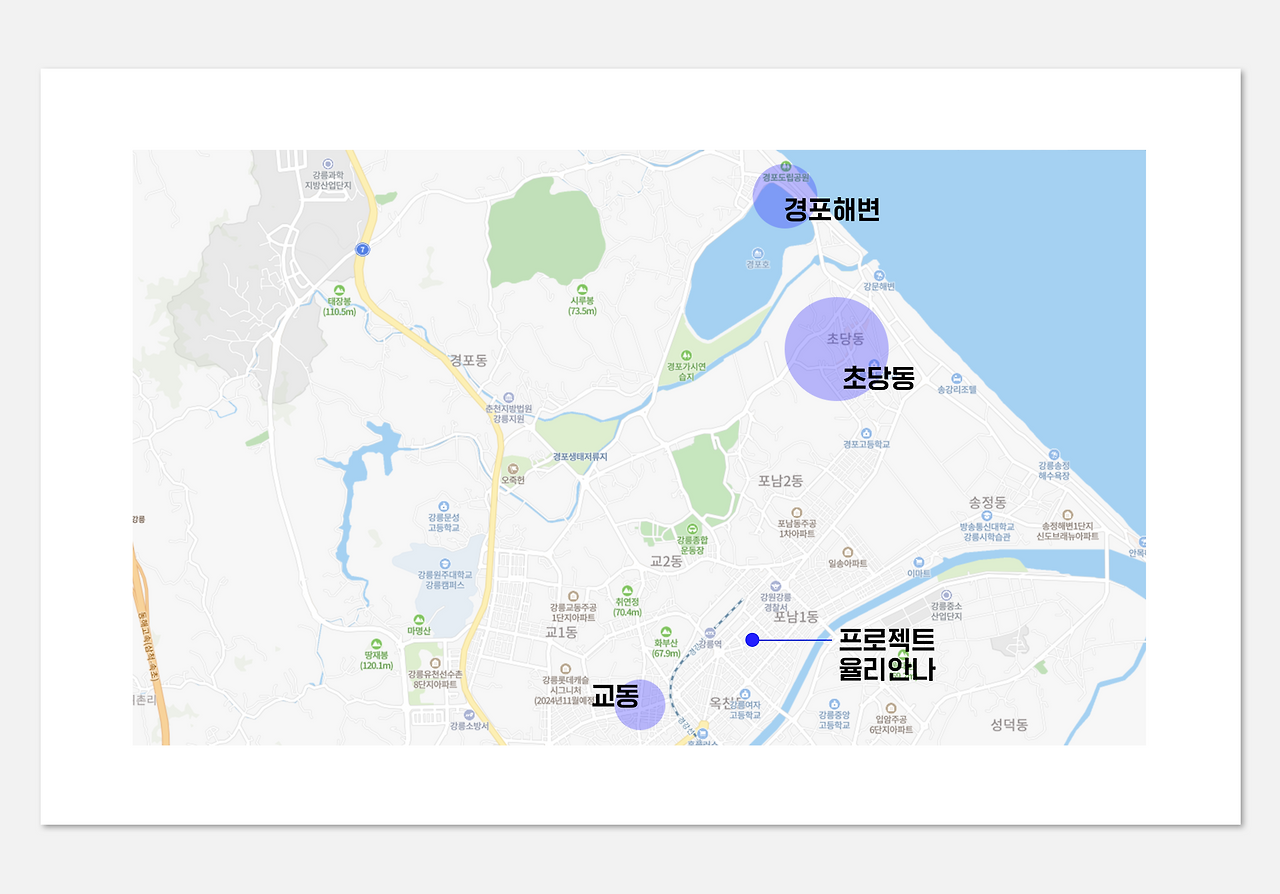Image resolution: width=1280 pixels, height=894 pixels.
Task: Select the gray 초당동 map label
Action: pos(845,339)
